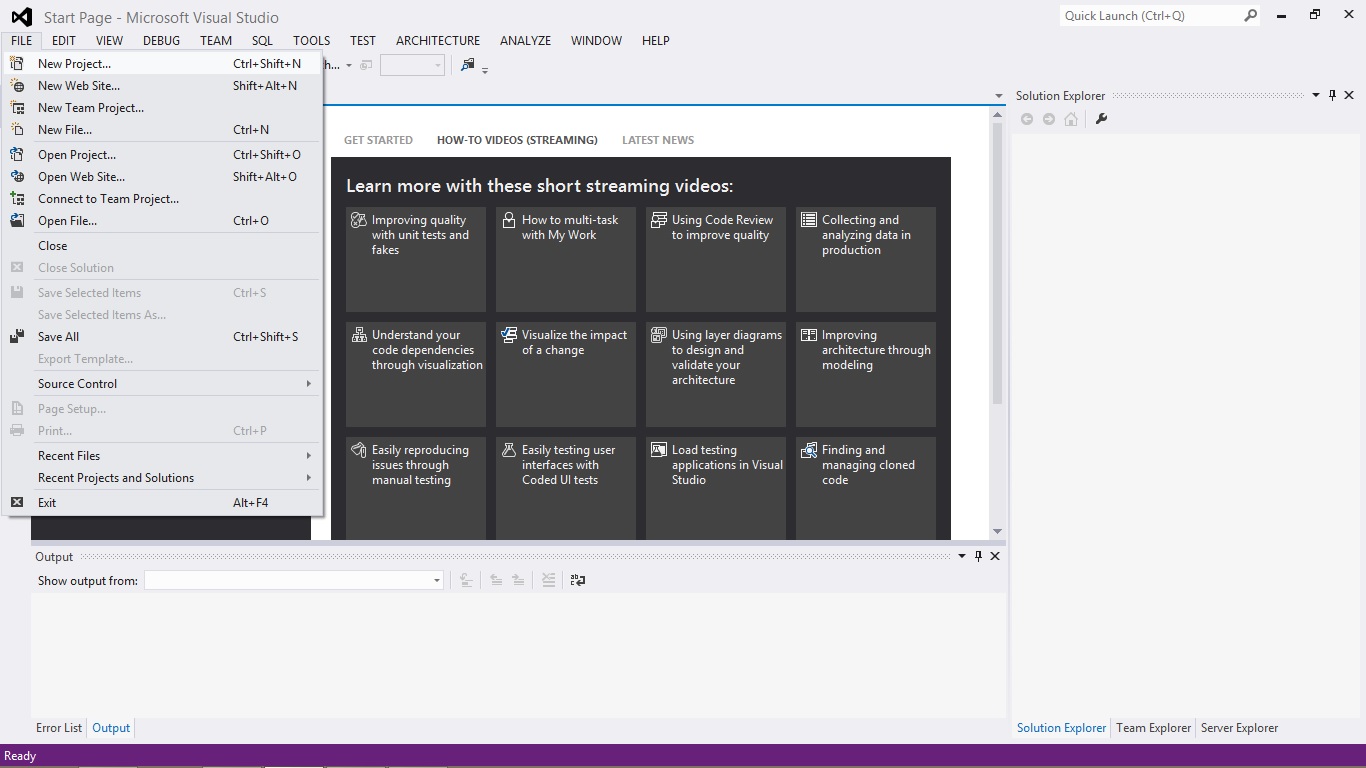Select Open Web Site menu entry
The image size is (1366, 768).
click(162, 176)
